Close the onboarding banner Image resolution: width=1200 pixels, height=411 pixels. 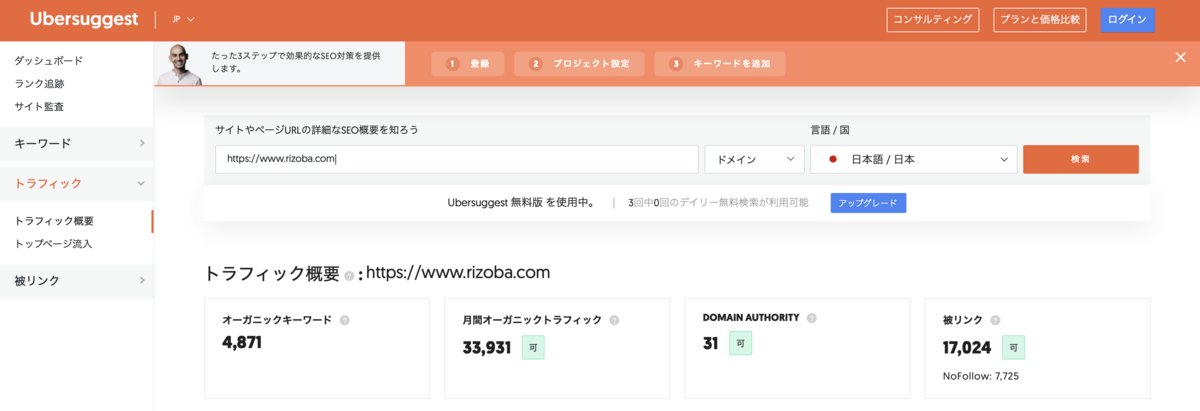pyautogui.click(x=1180, y=57)
